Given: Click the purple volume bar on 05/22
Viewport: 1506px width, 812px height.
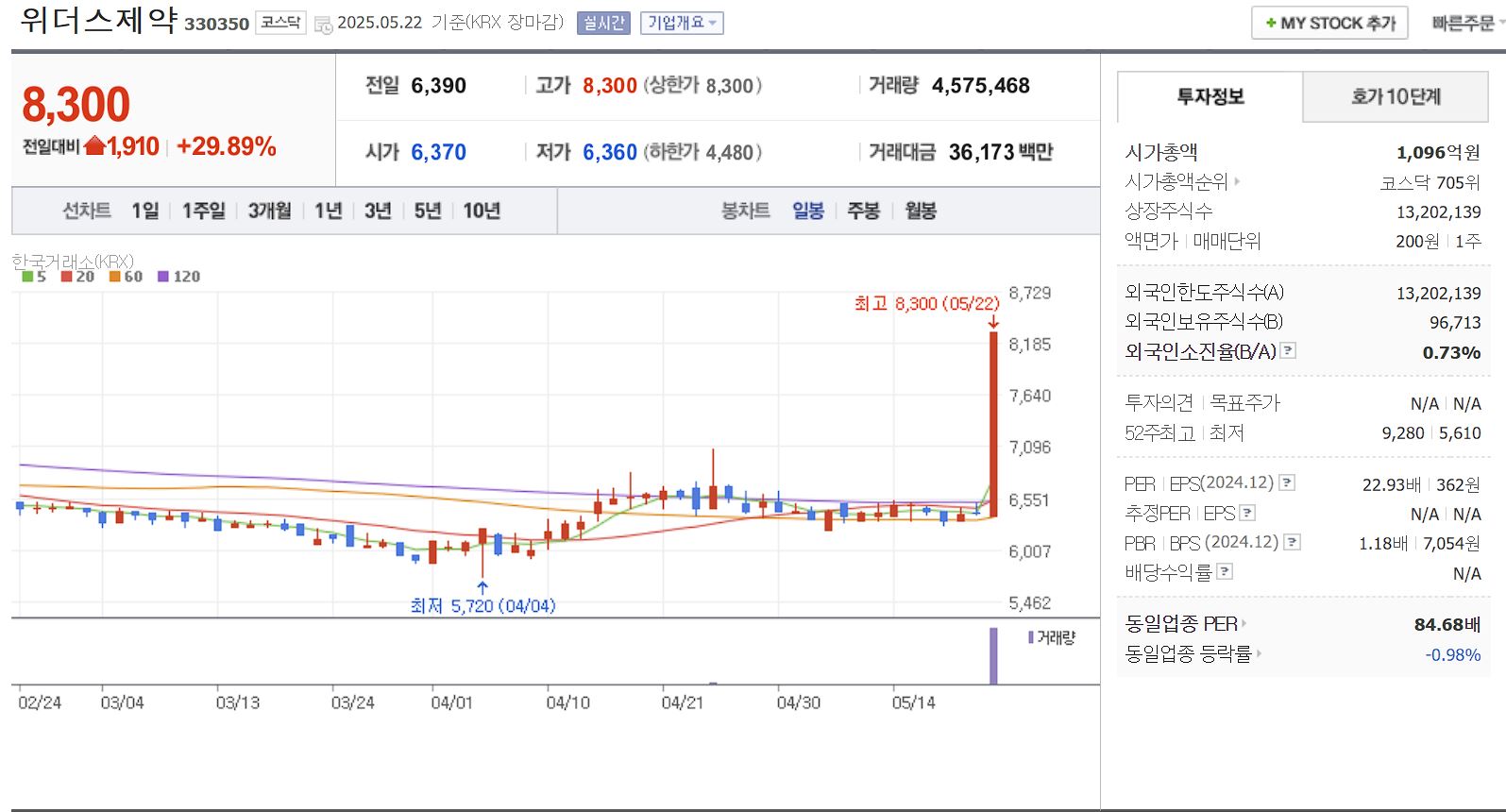Looking at the screenshot, I should coord(993,655).
